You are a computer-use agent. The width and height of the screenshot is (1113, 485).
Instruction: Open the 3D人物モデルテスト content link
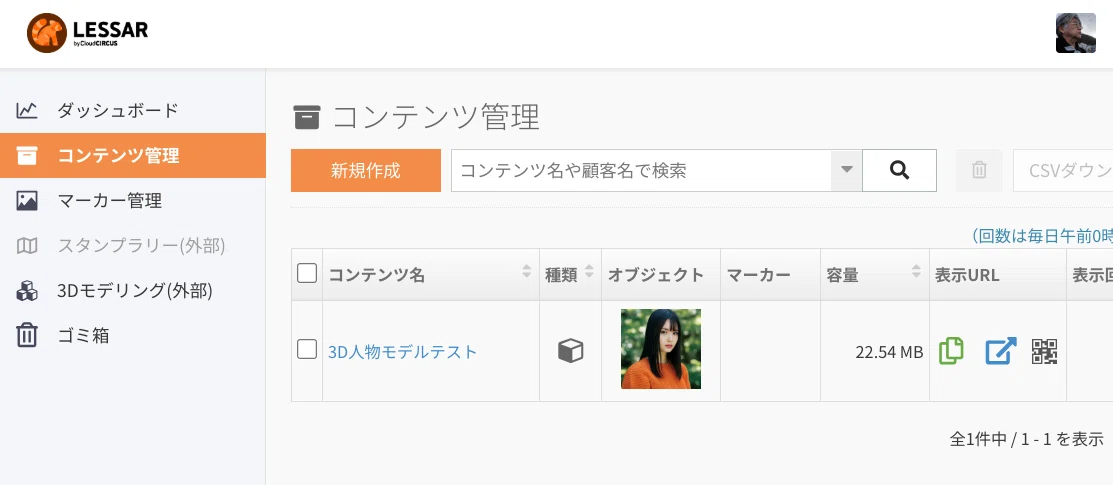coord(402,352)
